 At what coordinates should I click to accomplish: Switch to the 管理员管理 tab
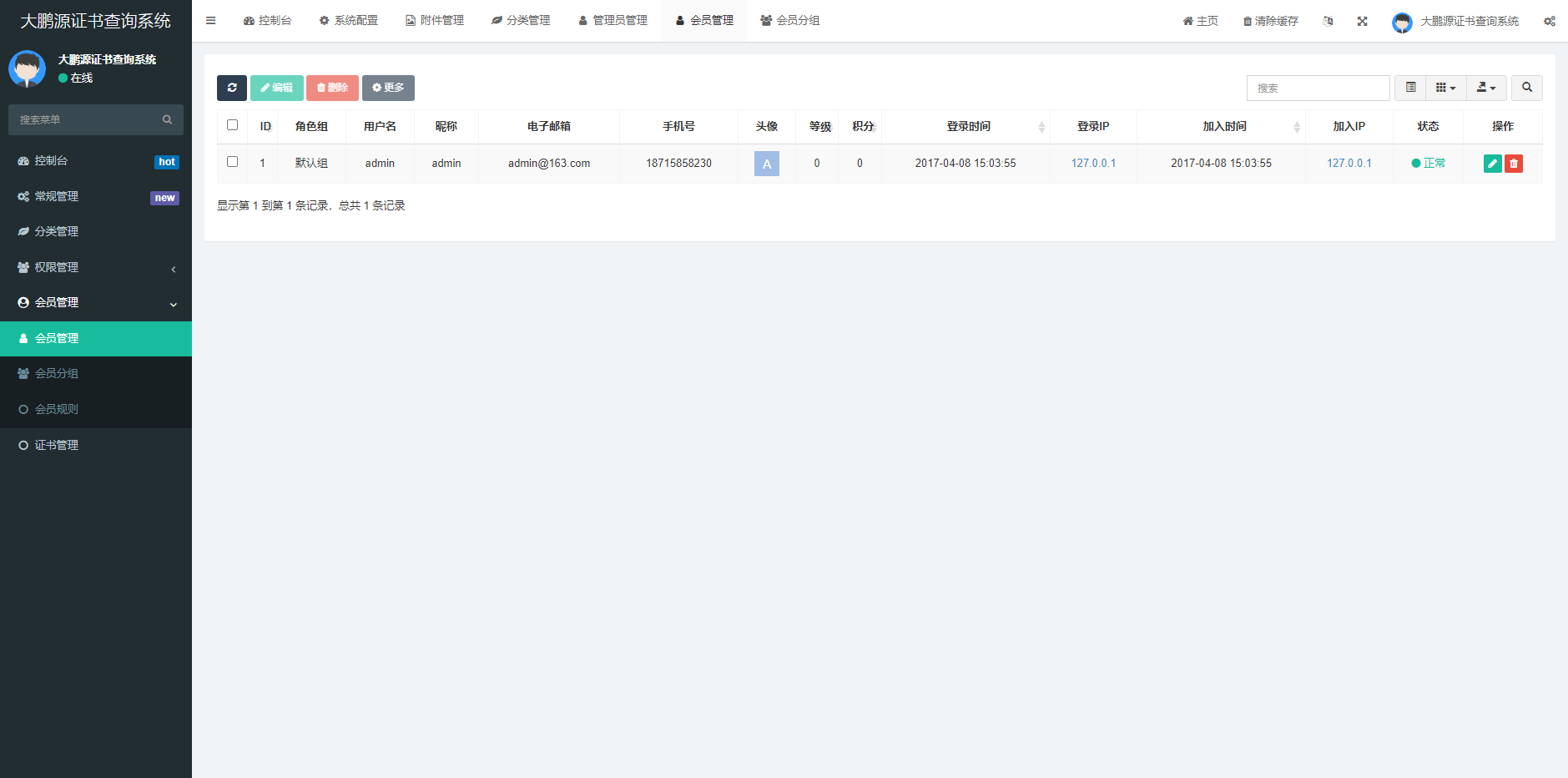(x=613, y=20)
